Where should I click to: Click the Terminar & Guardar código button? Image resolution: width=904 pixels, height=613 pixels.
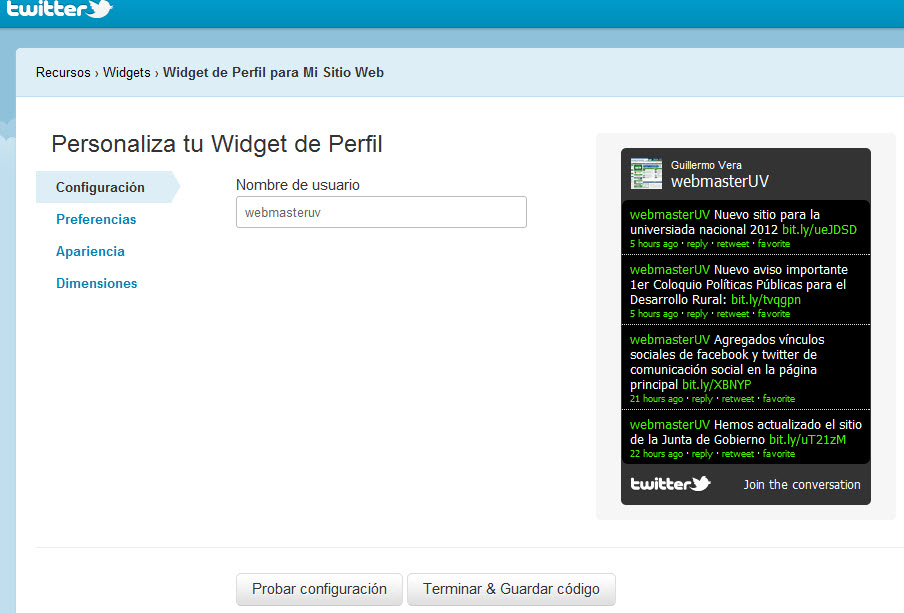[x=511, y=589]
